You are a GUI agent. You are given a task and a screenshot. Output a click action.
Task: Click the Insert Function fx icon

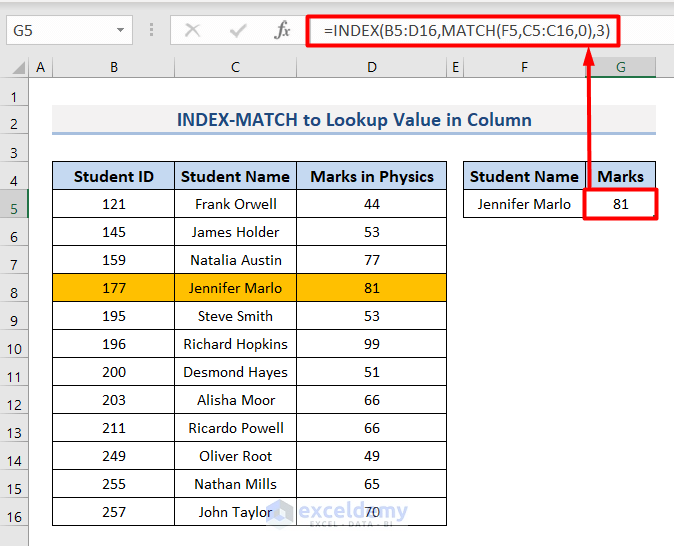tap(282, 31)
